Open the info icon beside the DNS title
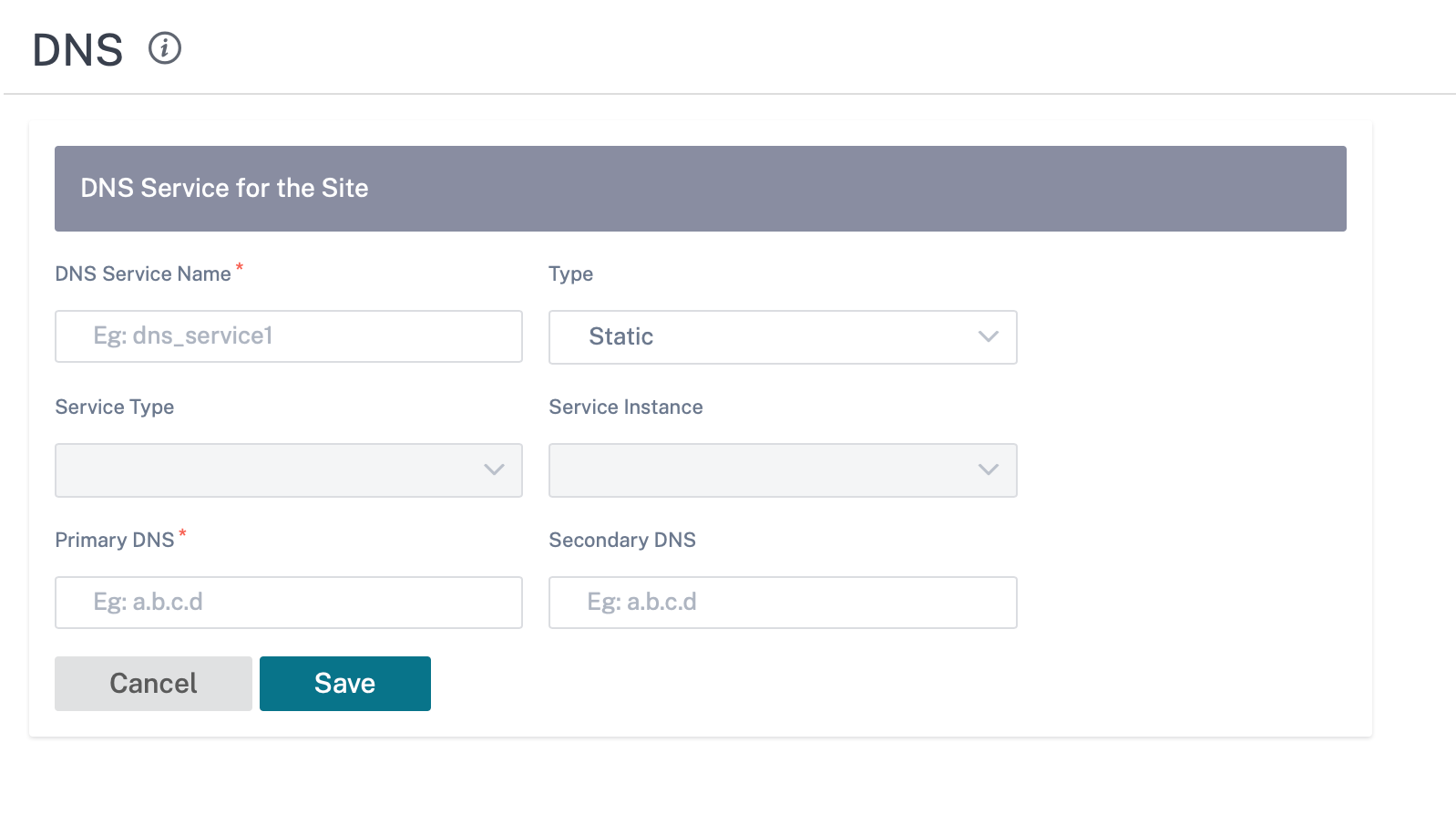This screenshot has width=1456, height=815. click(165, 47)
